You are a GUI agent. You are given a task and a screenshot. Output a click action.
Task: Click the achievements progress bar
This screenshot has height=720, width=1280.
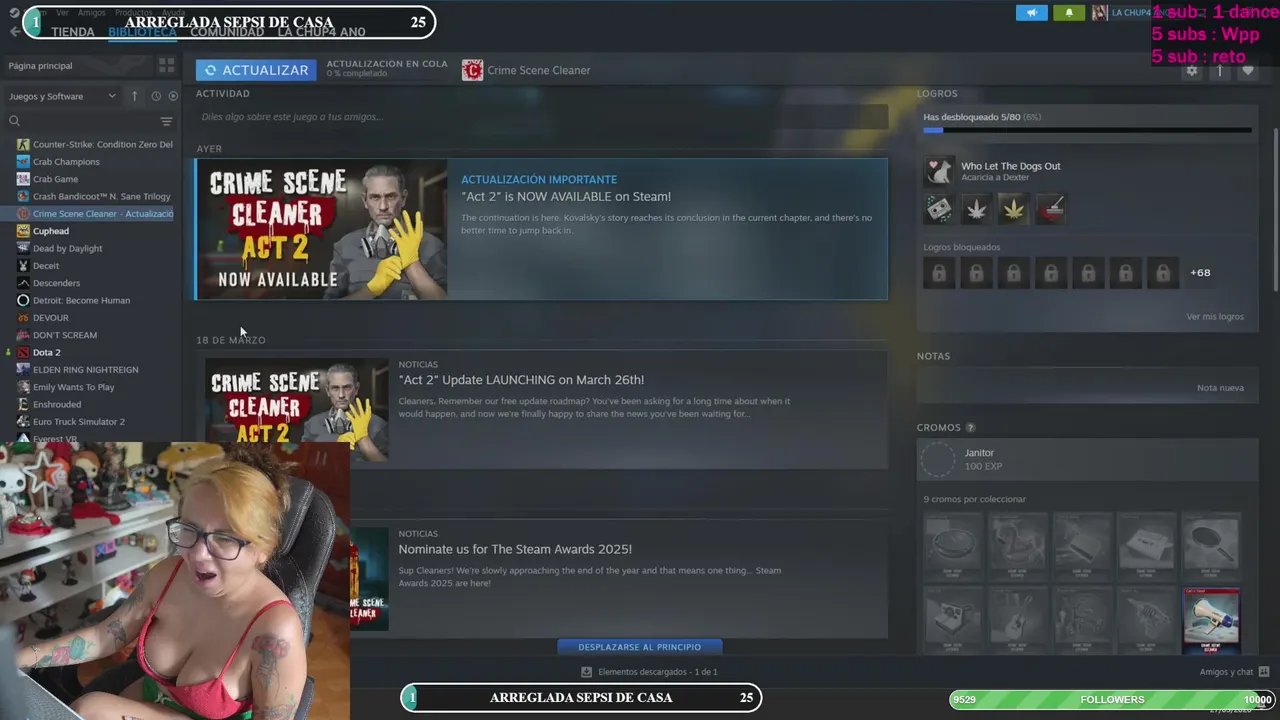(x=1087, y=130)
